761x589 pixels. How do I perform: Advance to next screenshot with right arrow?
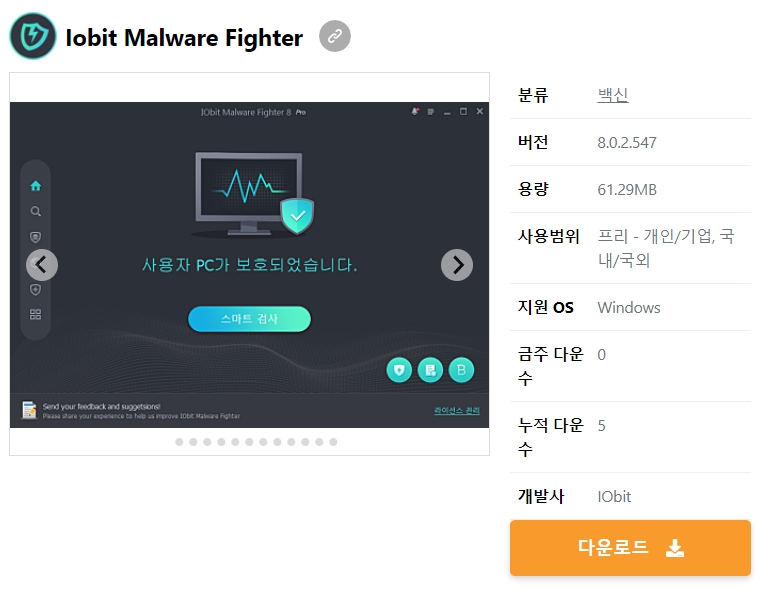(457, 265)
